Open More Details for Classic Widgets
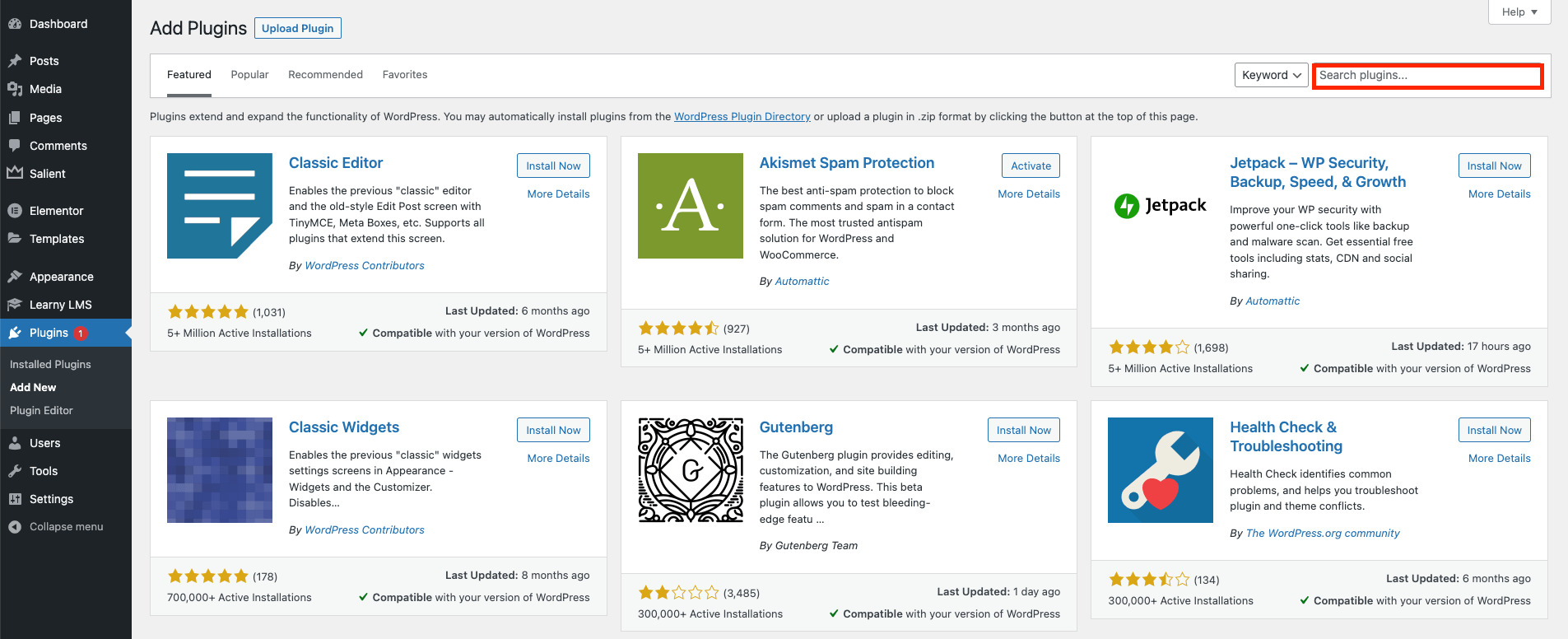This screenshot has height=639, width=1568. [558, 459]
